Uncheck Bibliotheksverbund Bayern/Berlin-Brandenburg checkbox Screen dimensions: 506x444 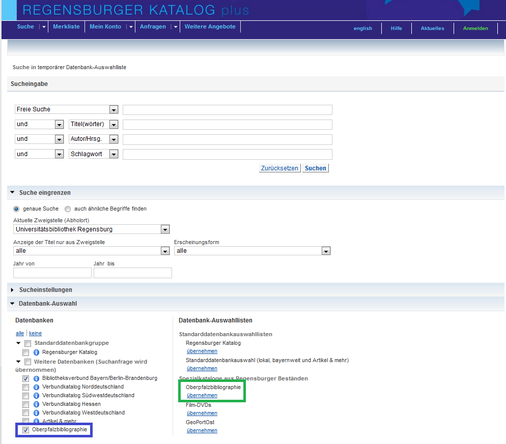(26, 378)
